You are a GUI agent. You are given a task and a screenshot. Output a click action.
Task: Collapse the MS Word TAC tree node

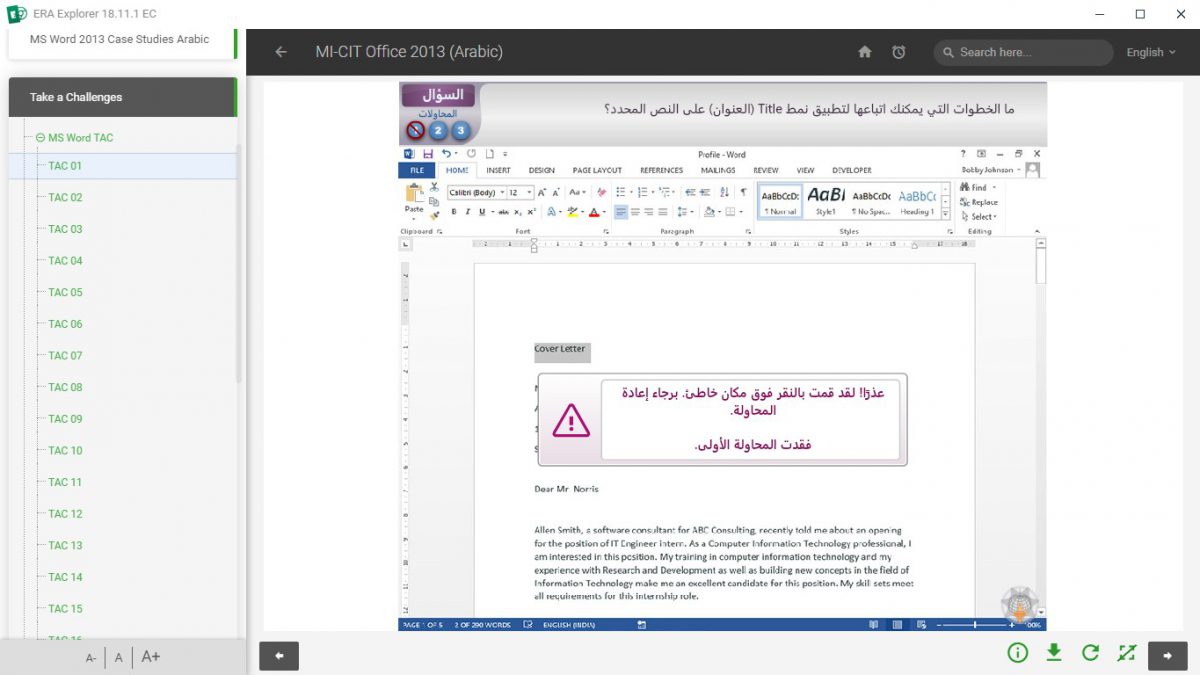41,138
